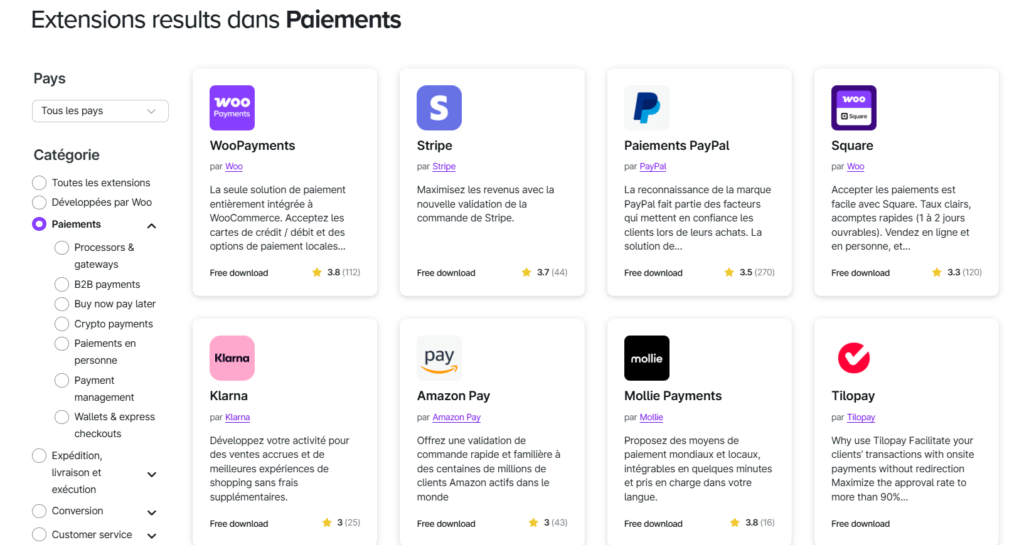Open the Klarna developer link

click(x=238, y=418)
